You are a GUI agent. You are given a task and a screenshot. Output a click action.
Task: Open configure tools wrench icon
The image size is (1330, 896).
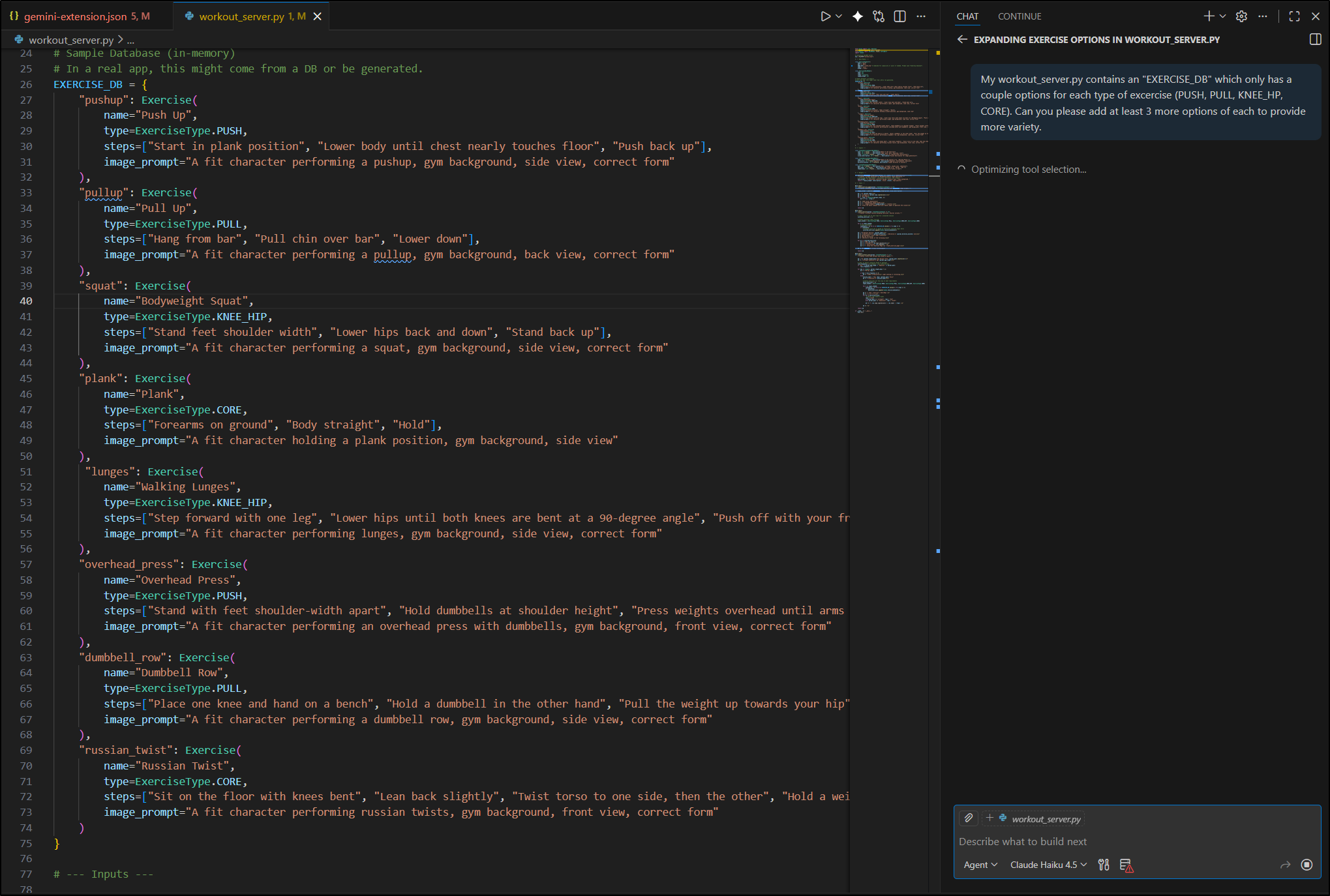[1103, 865]
